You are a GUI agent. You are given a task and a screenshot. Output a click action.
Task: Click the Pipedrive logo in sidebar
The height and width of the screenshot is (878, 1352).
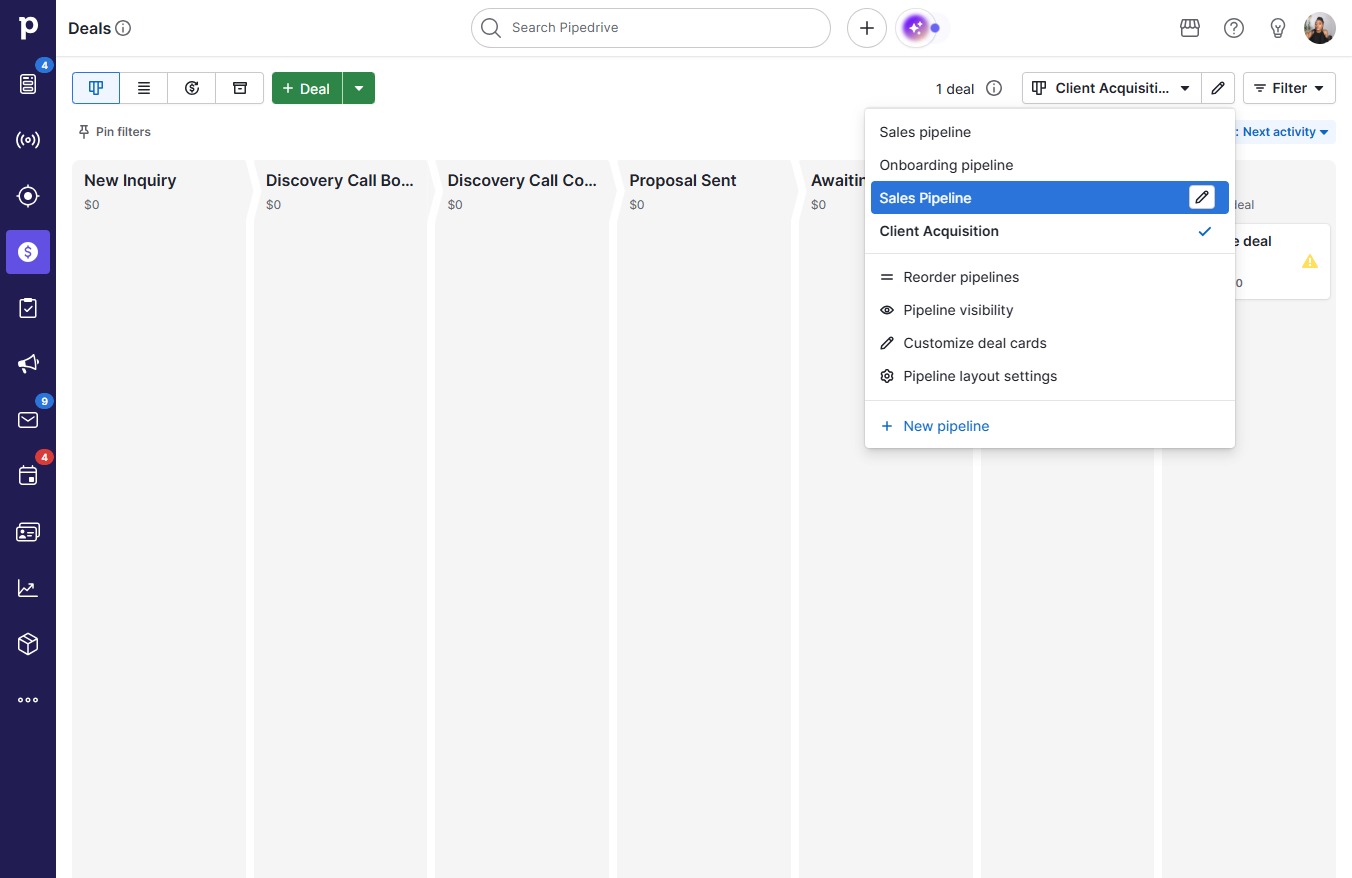tap(28, 28)
